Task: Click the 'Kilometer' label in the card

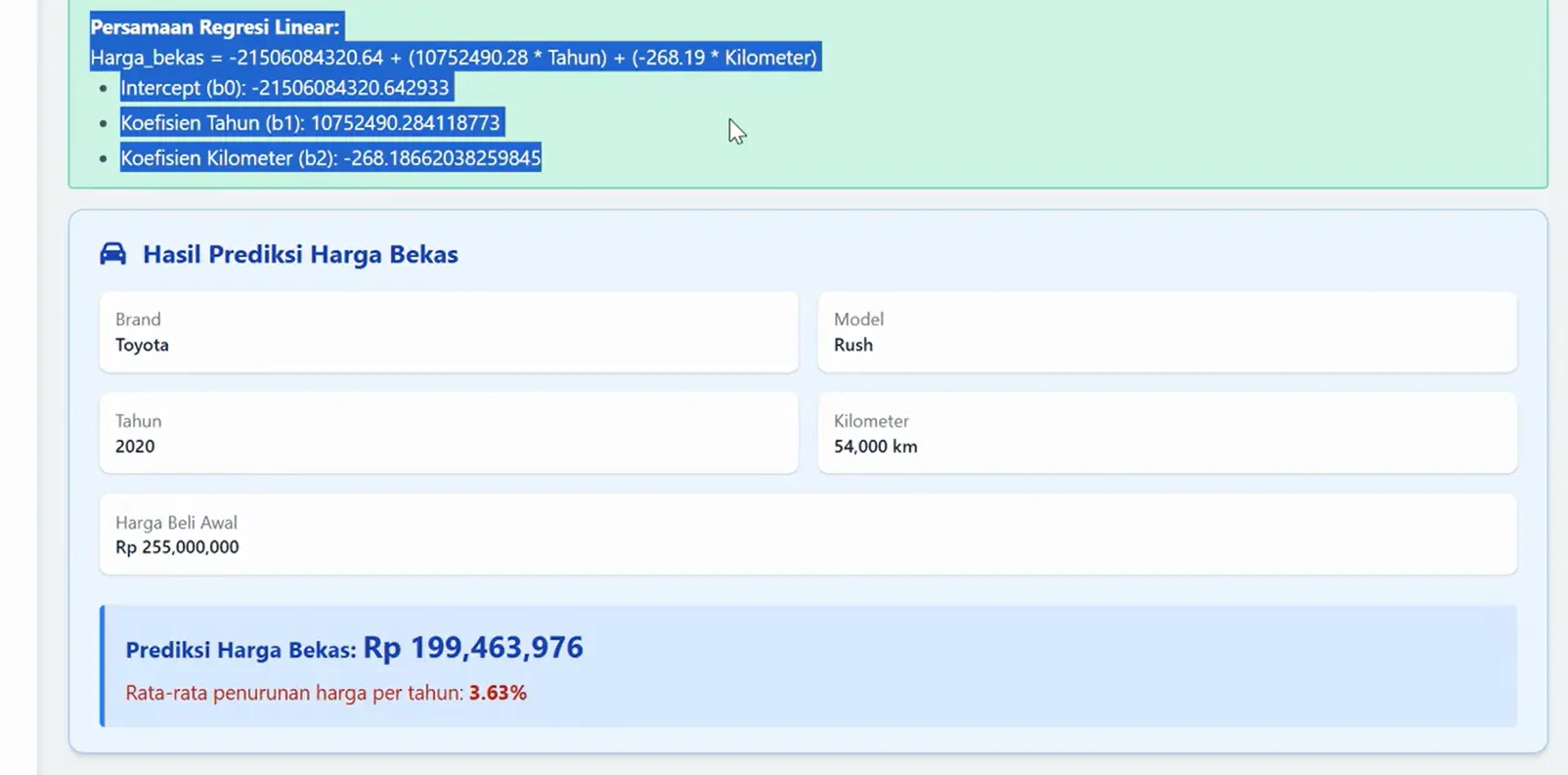Action: click(x=871, y=421)
